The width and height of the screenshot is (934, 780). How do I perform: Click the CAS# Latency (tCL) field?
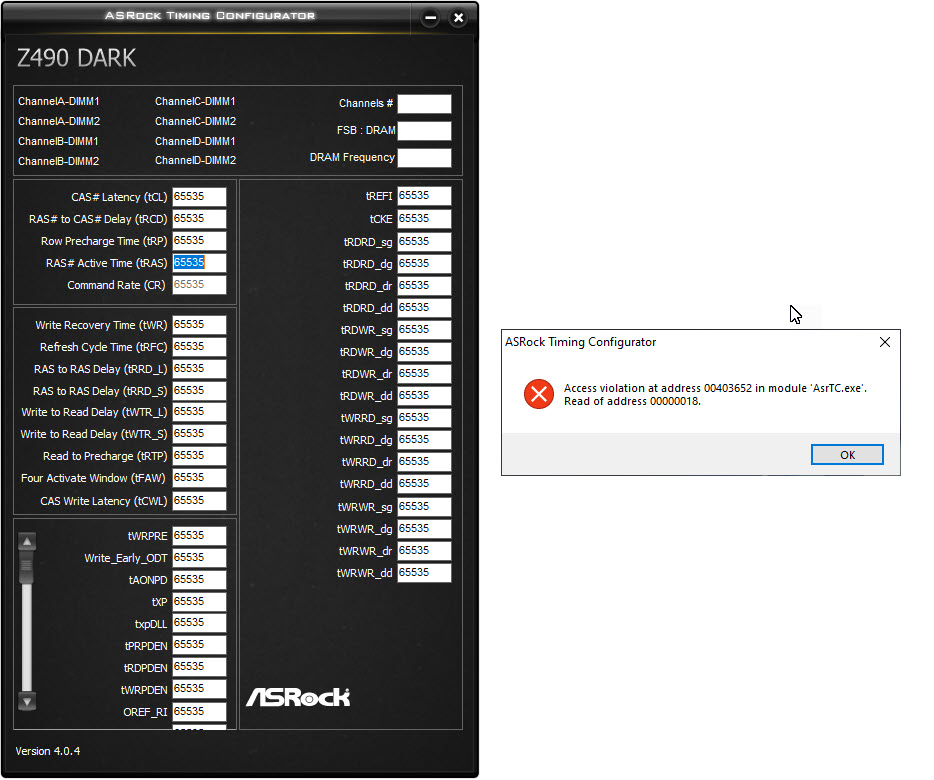200,197
